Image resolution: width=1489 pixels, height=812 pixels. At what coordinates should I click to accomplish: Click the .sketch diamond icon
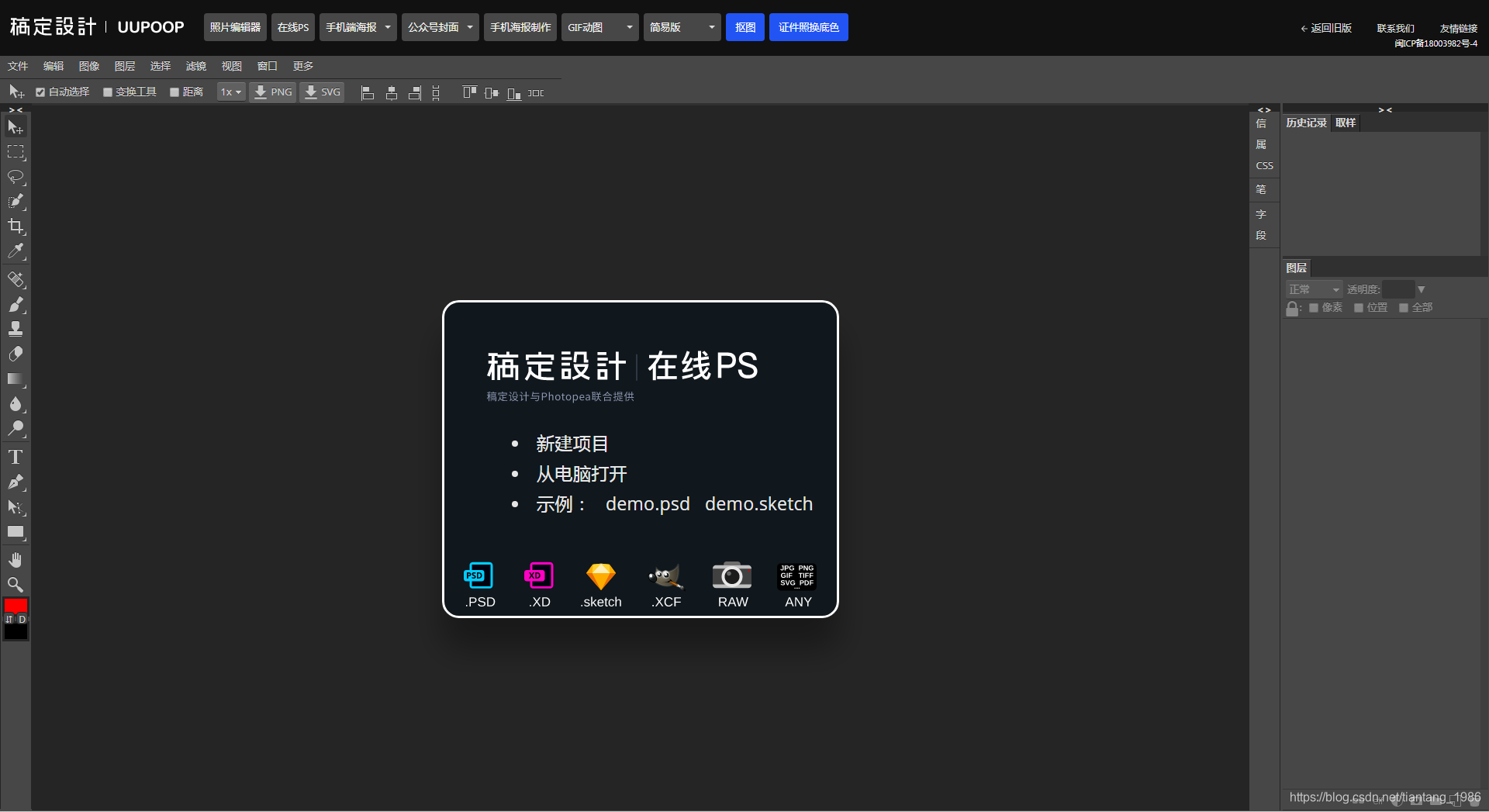pos(601,585)
